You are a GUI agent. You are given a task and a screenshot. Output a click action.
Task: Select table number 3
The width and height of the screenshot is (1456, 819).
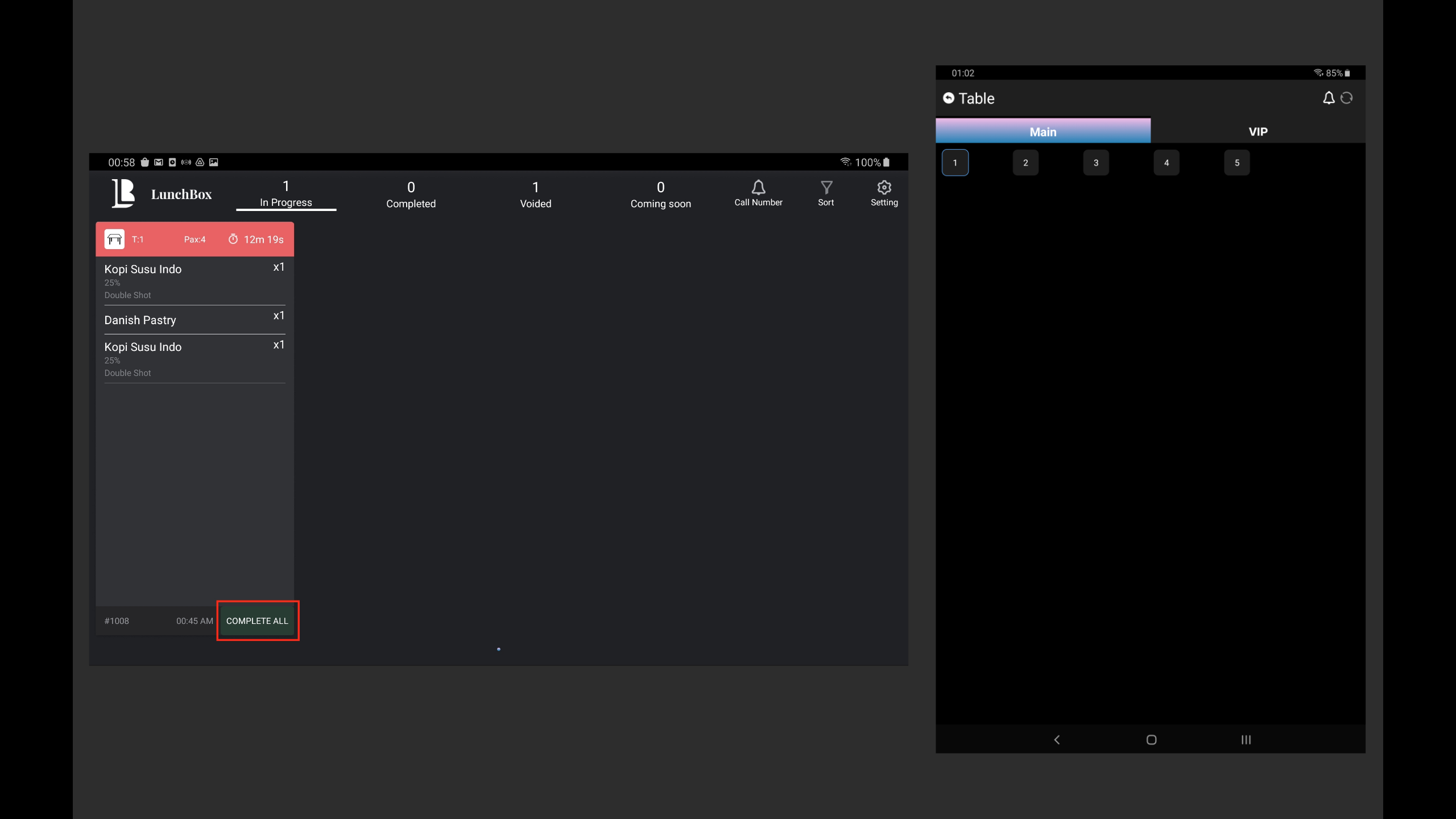pyautogui.click(x=1095, y=163)
